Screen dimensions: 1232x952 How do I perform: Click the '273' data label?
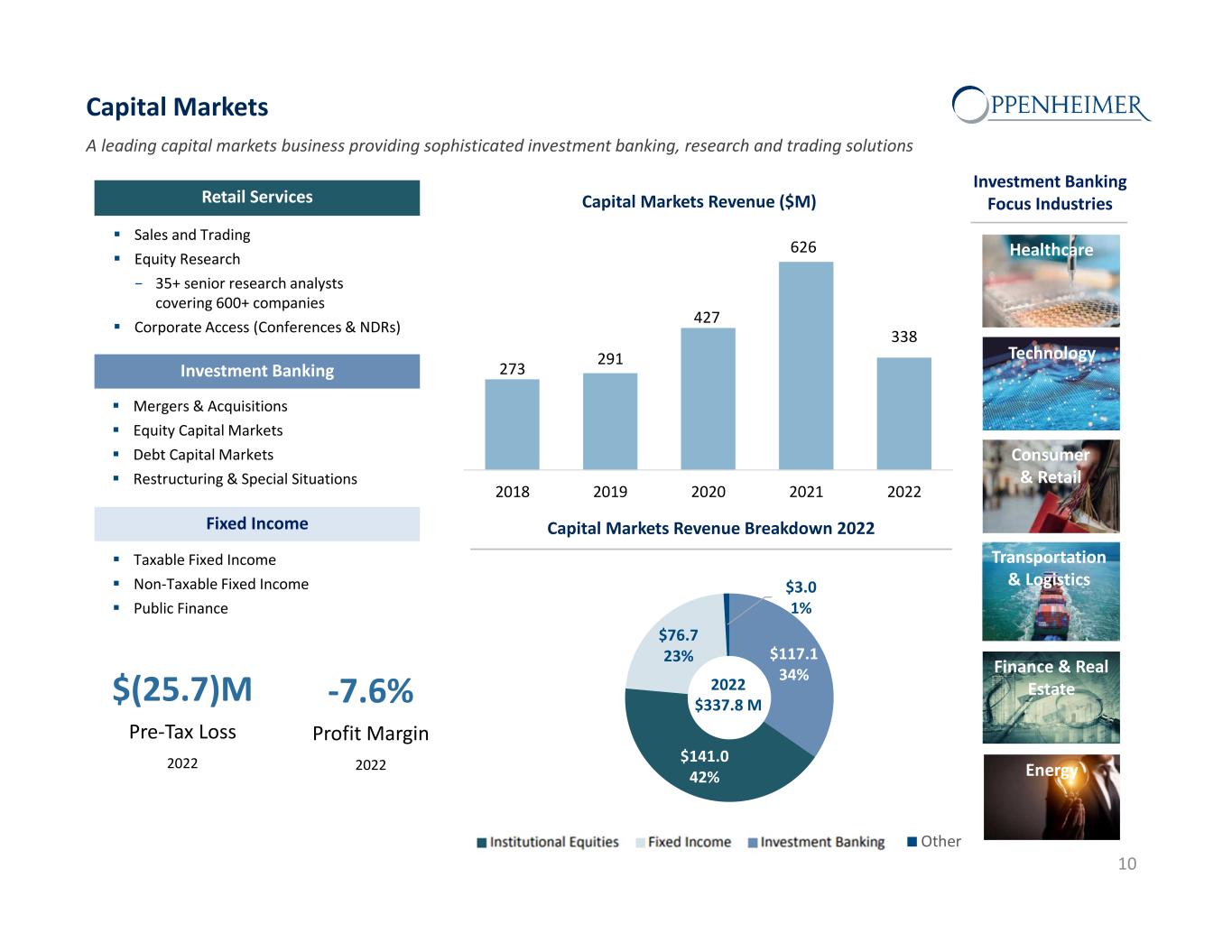click(512, 368)
